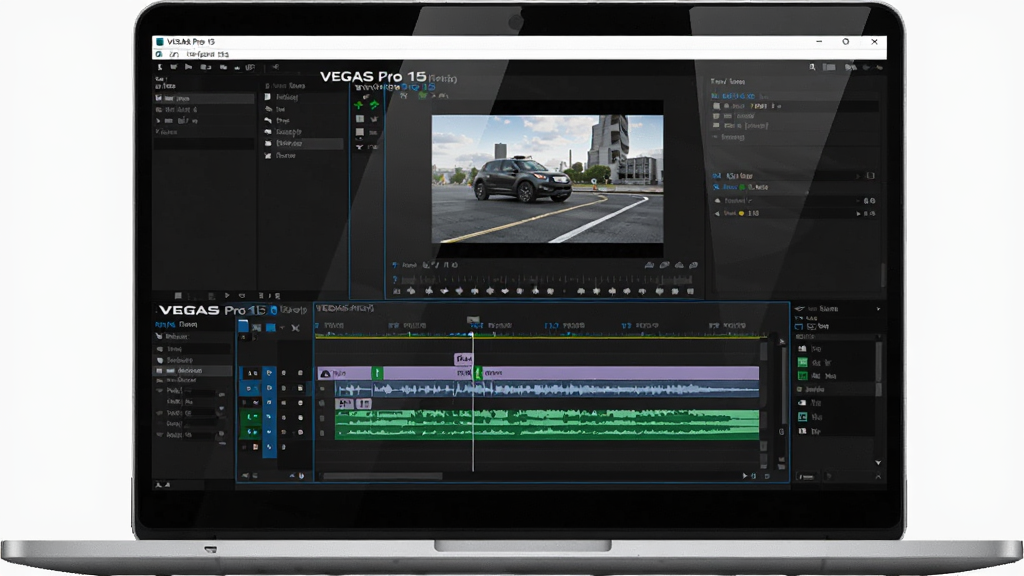Image resolution: width=1024 pixels, height=576 pixels.
Task: Expand the triangle row in the top-left project list
Action: click(157, 121)
